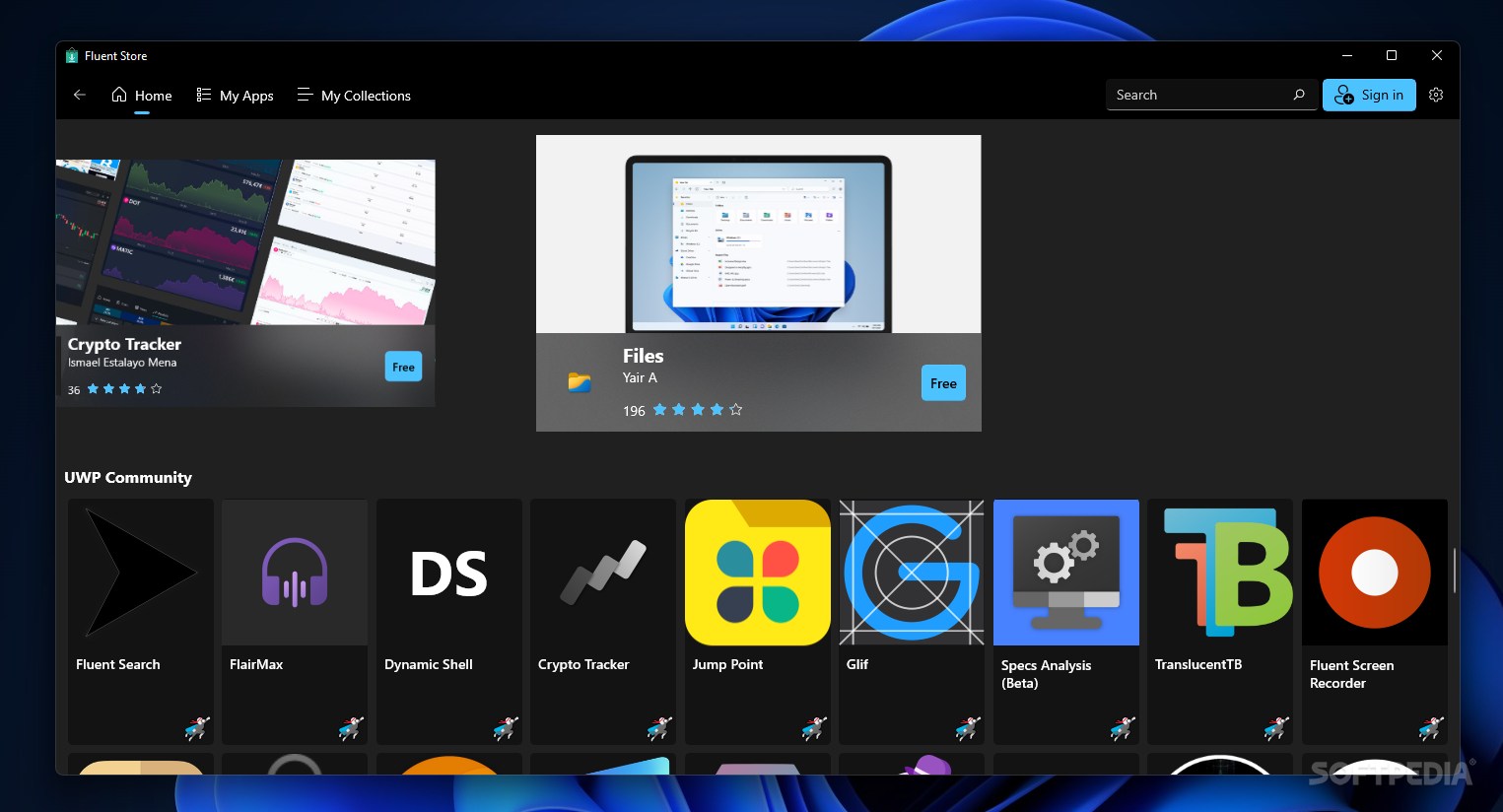Click UWP Community badge on Dynamic Shell tile
The width and height of the screenshot is (1503, 812).
point(506,728)
